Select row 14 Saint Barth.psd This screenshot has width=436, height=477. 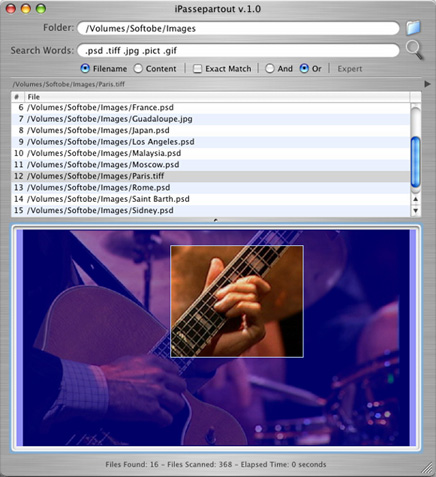coord(211,199)
